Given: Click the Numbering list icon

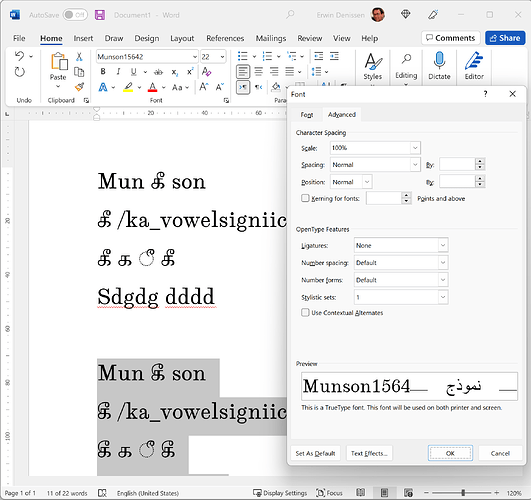Looking at the screenshot, I should click(267, 56).
